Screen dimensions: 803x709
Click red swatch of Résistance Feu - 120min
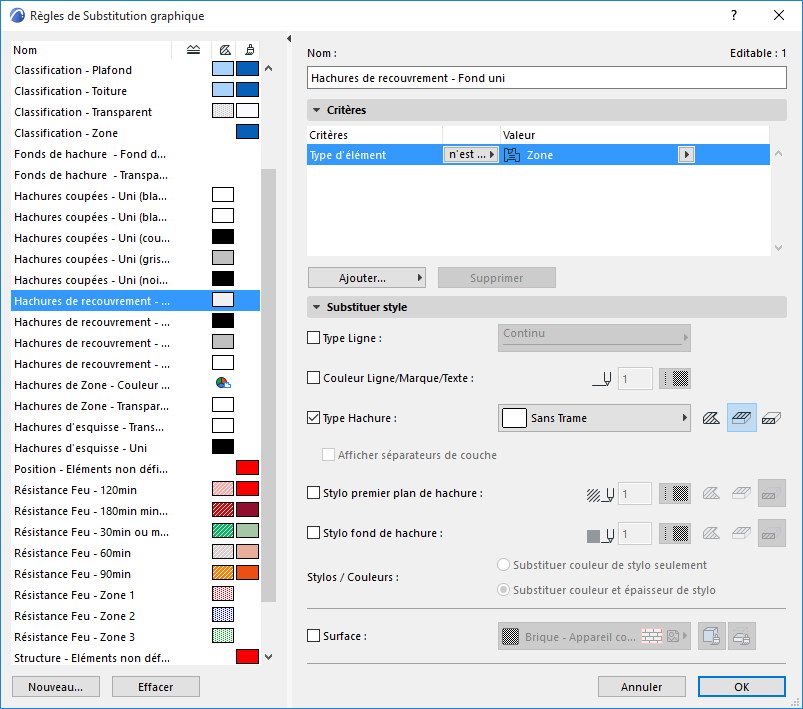pos(247,489)
